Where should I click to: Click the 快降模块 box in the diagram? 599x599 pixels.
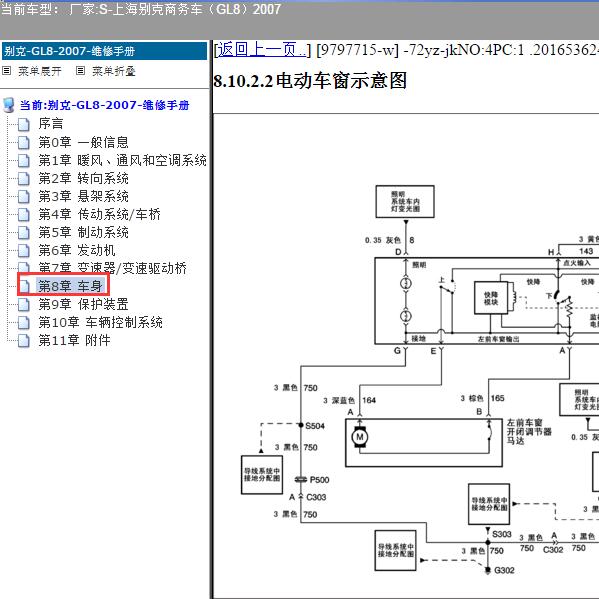491,298
